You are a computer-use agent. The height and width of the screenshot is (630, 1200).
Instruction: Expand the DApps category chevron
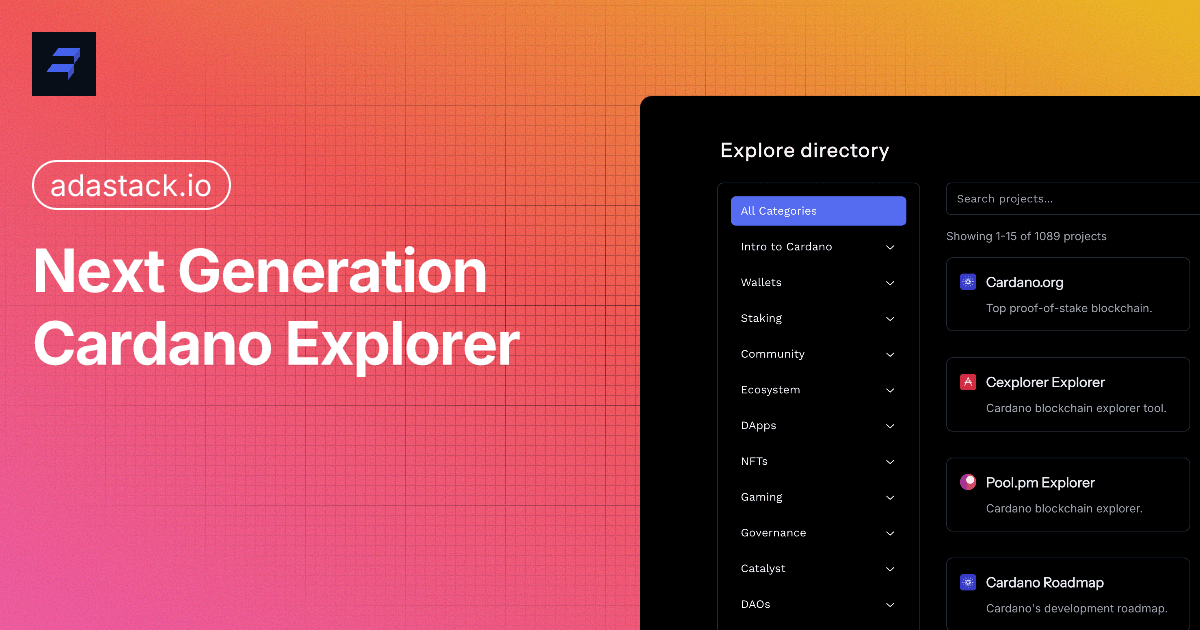pyautogui.click(x=890, y=426)
